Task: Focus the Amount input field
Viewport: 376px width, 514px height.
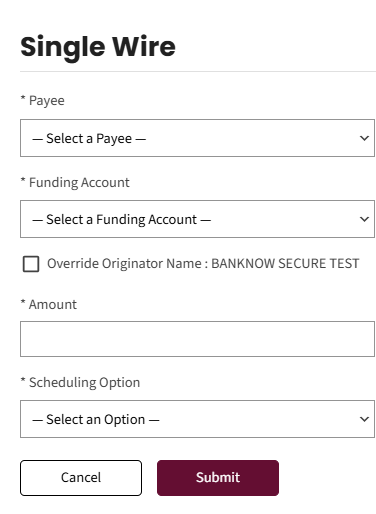Action: 197,339
